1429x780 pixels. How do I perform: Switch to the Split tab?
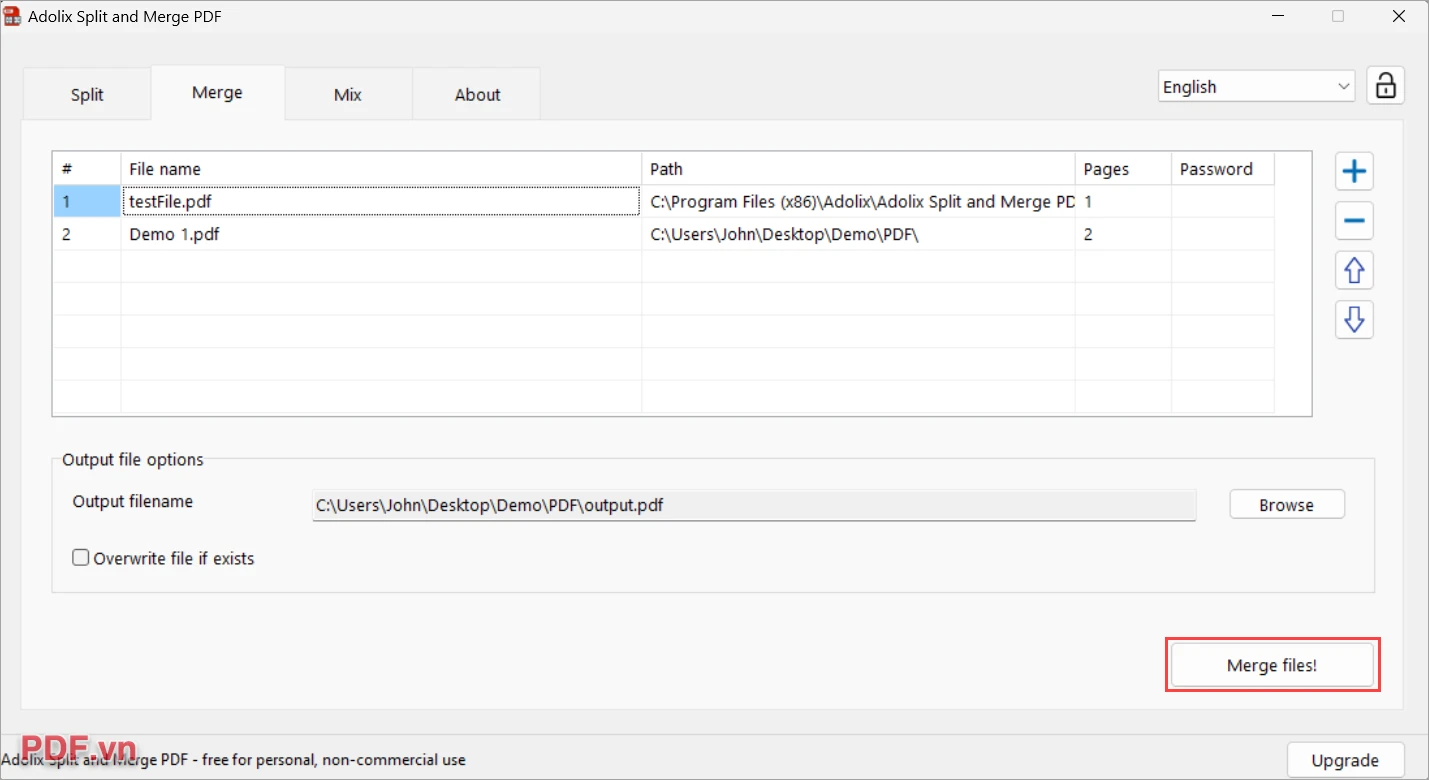pos(87,95)
